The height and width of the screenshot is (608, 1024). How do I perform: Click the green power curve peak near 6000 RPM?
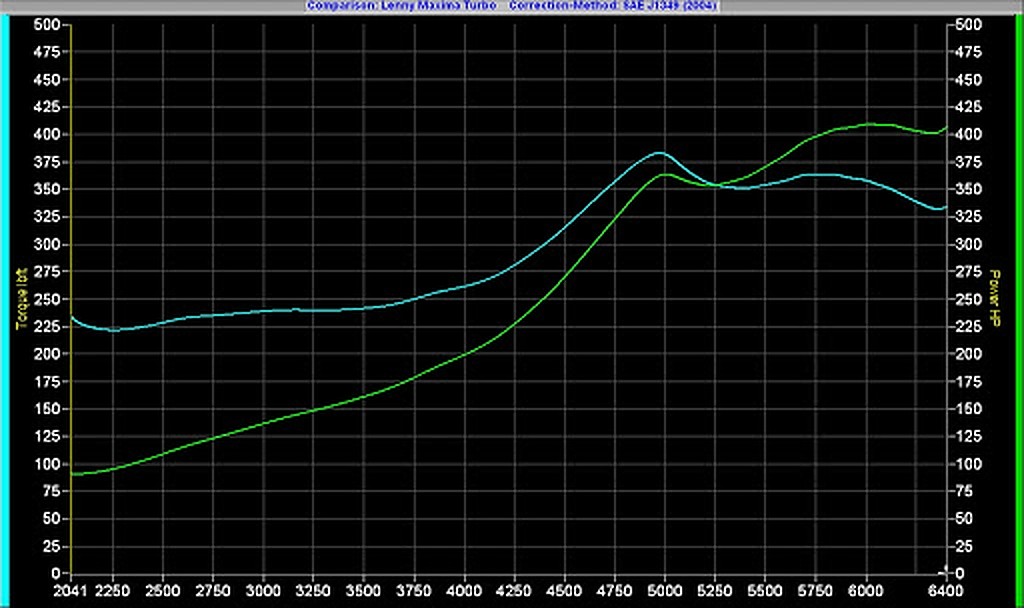pos(870,124)
